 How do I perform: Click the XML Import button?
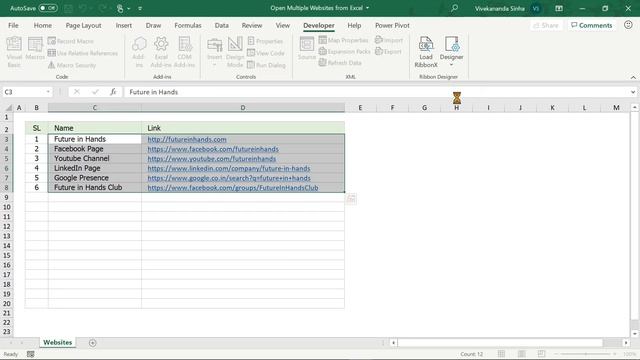[x=389, y=40]
